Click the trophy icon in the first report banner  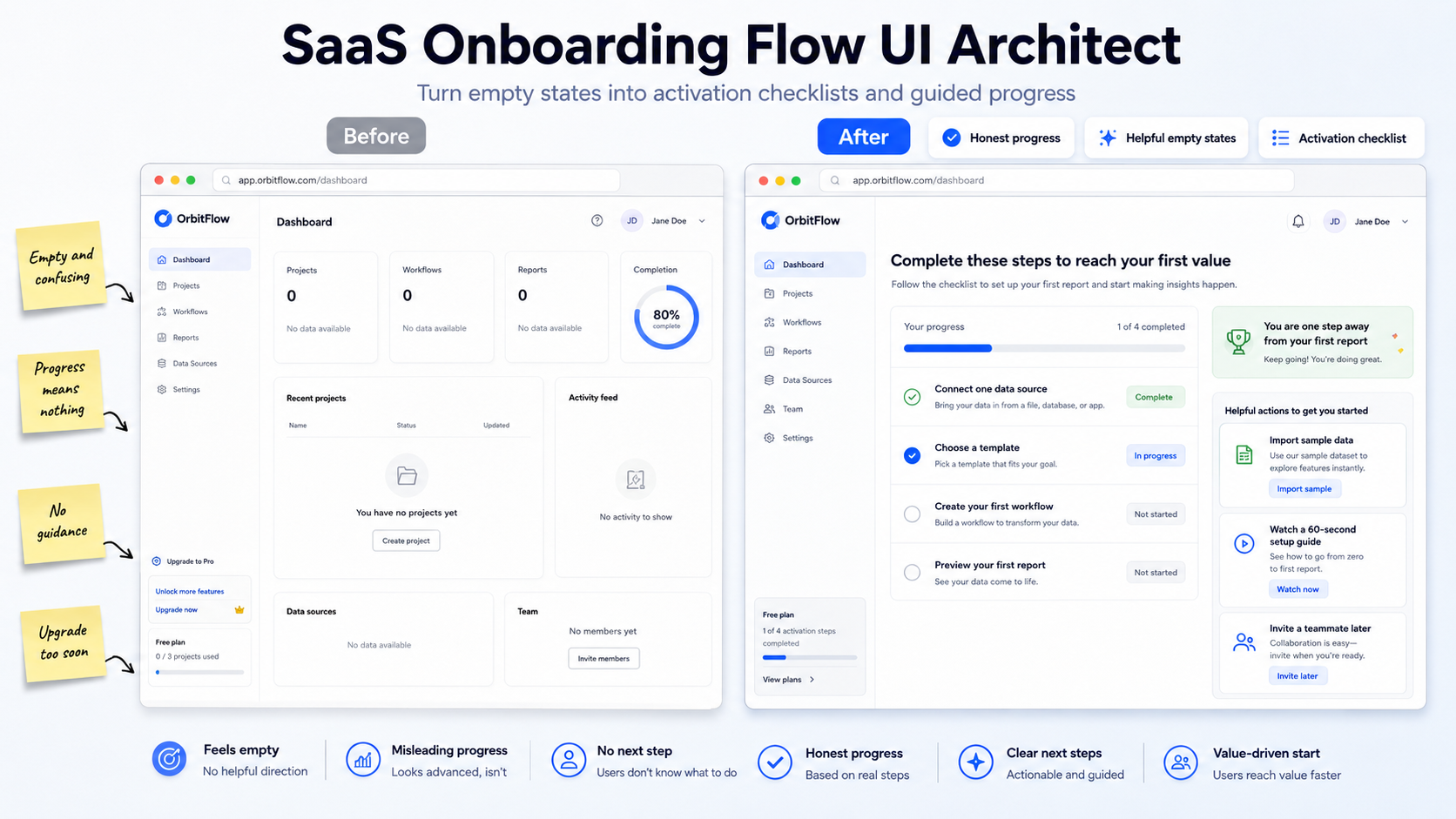[x=1238, y=341]
